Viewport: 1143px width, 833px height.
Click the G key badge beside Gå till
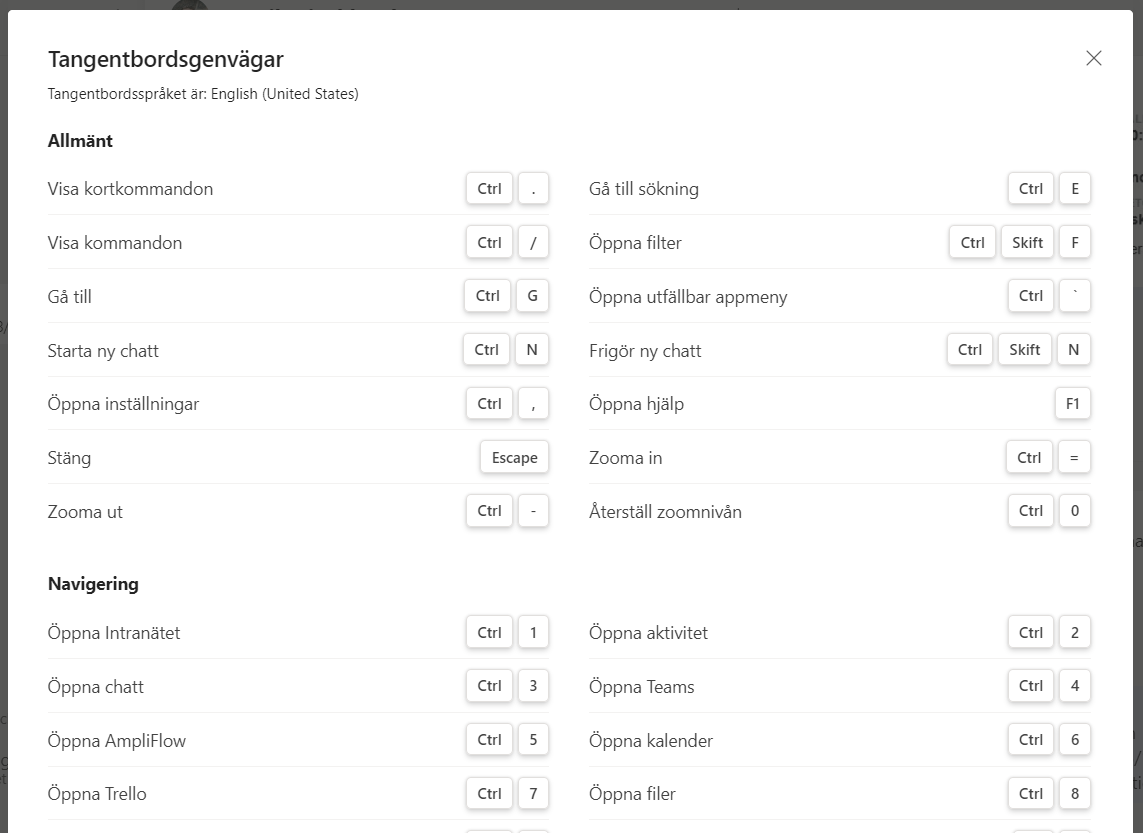[x=532, y=296]
